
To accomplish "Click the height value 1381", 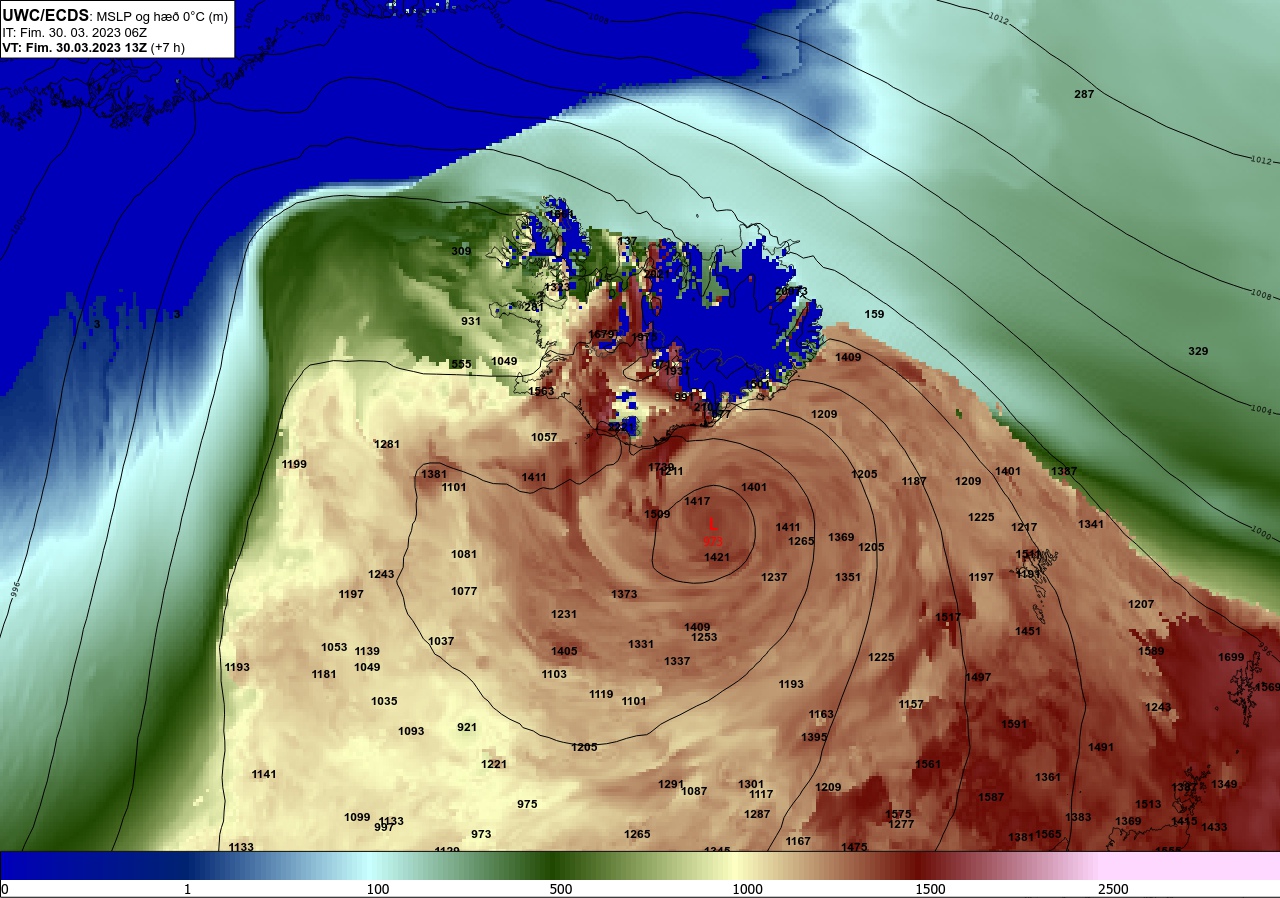I will coord(434,474).
